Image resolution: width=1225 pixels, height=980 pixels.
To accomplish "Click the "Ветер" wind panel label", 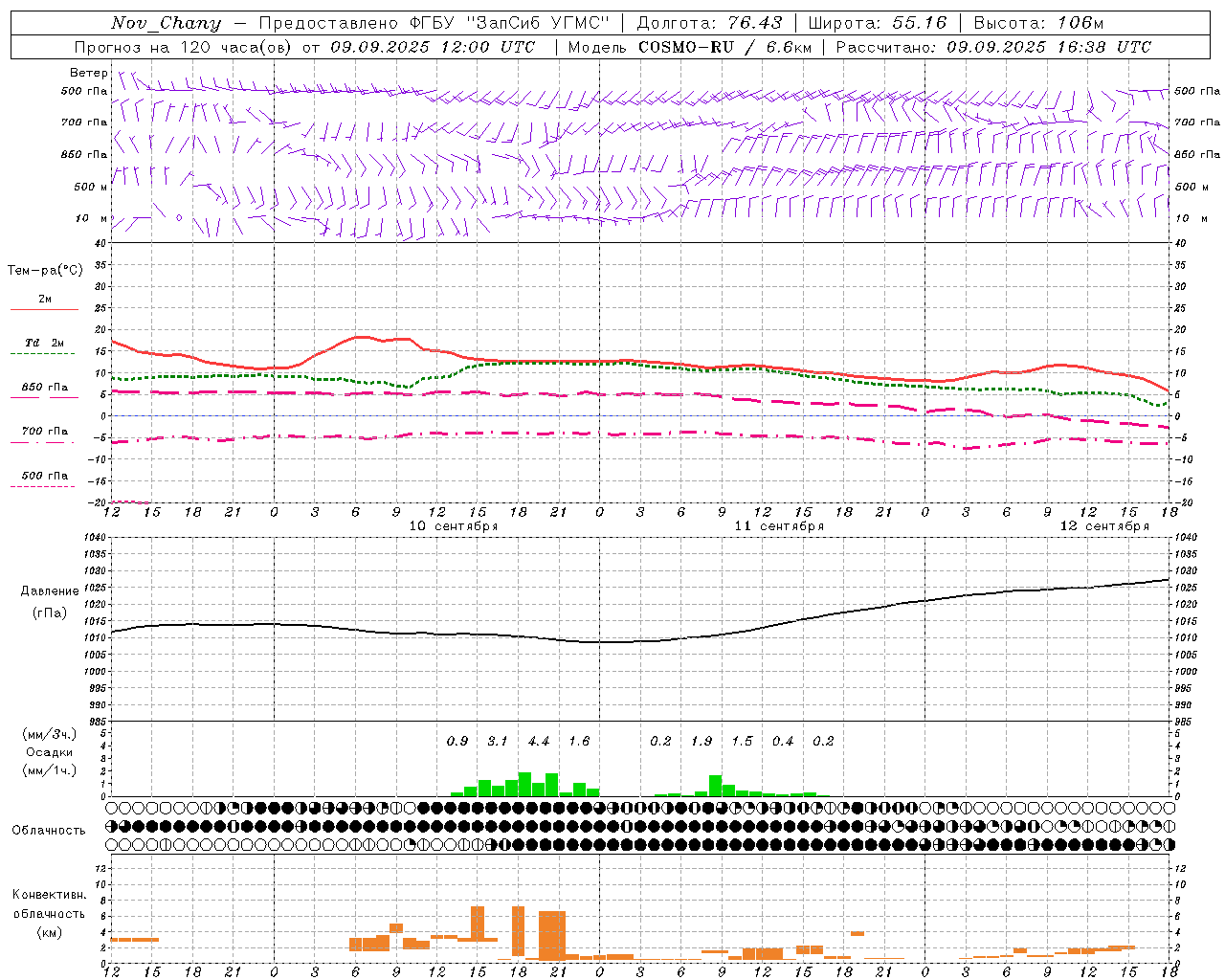I will (89, 73).
